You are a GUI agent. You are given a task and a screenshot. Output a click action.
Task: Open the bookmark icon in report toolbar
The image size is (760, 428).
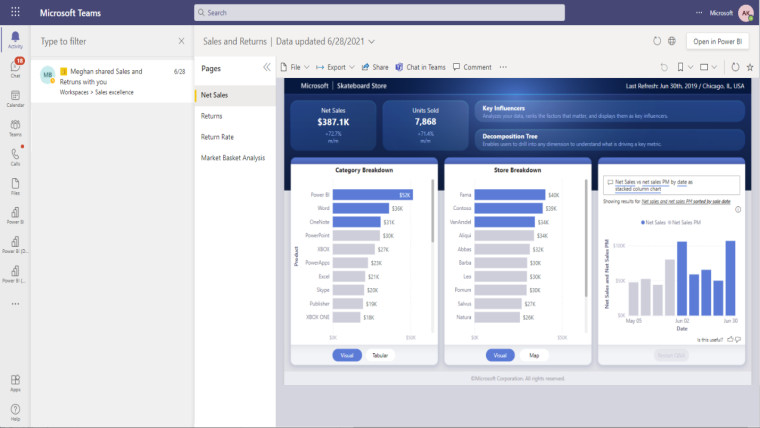(681, 67)
